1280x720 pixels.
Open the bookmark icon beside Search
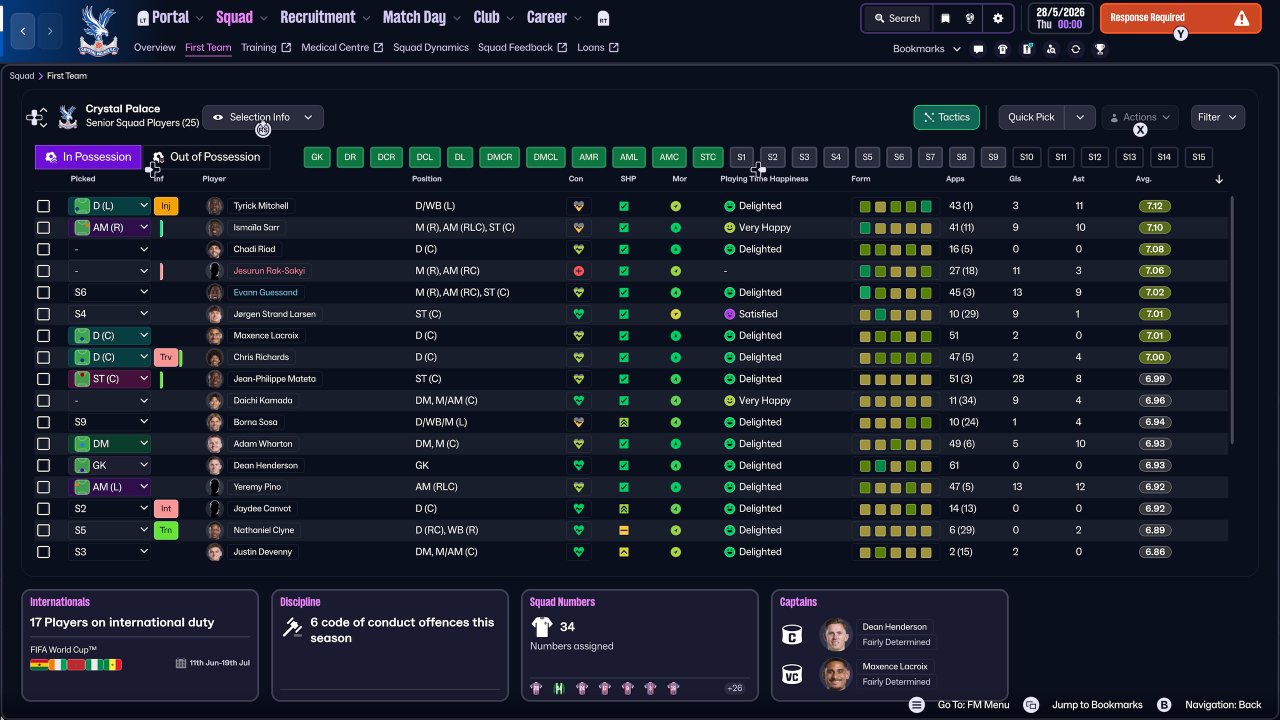(x=945, y=18)
